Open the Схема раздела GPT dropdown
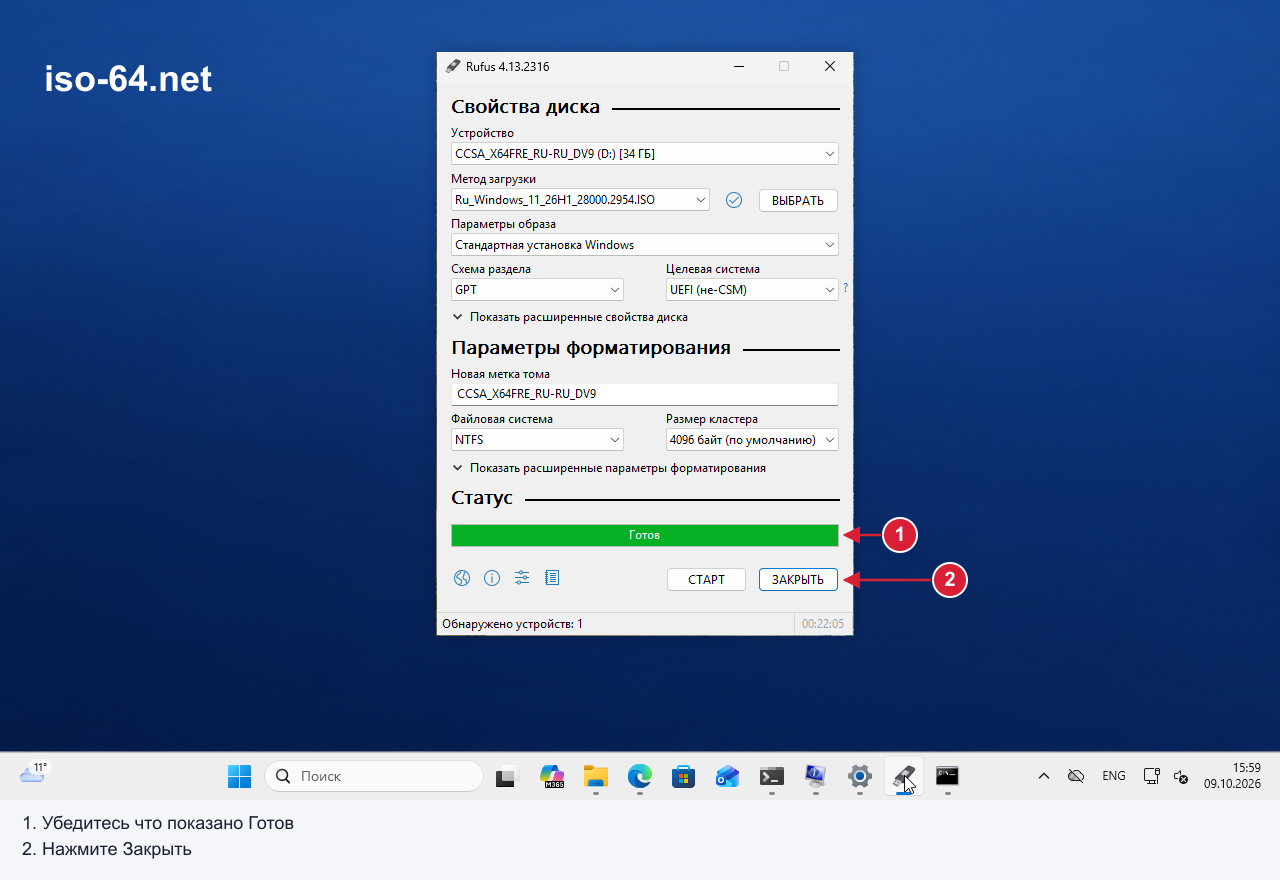This screenshot has width=1280, height=880. [x=537, y=290]
